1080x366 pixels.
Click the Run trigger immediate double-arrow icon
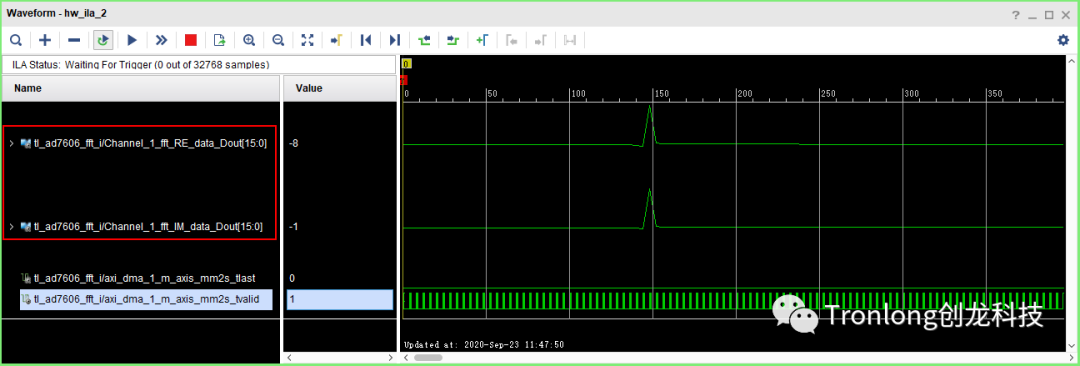coord(161,40)
